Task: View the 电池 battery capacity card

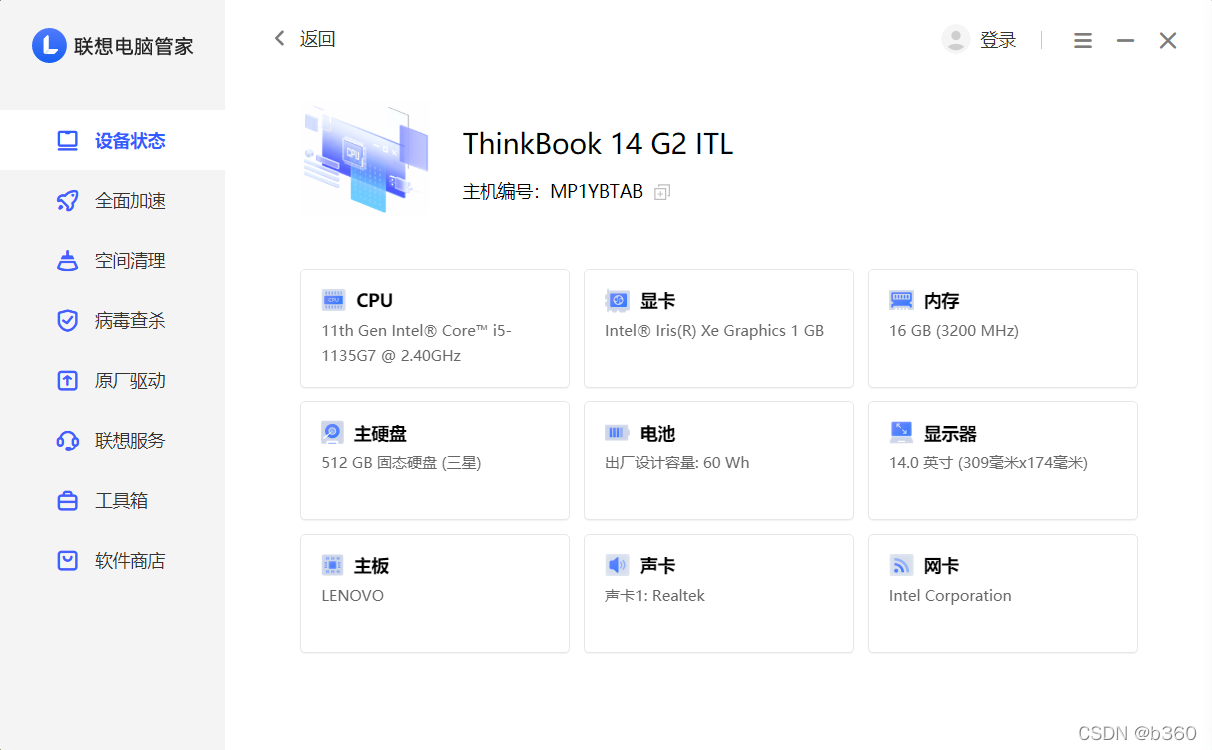Action: (x=718, y=460)
